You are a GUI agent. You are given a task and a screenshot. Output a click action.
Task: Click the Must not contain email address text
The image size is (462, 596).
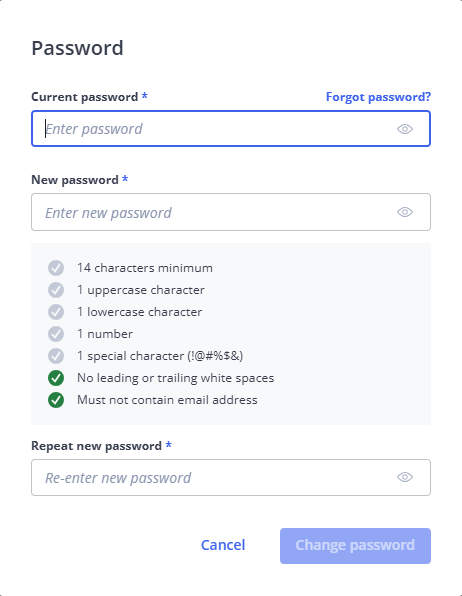pos(167,400)
